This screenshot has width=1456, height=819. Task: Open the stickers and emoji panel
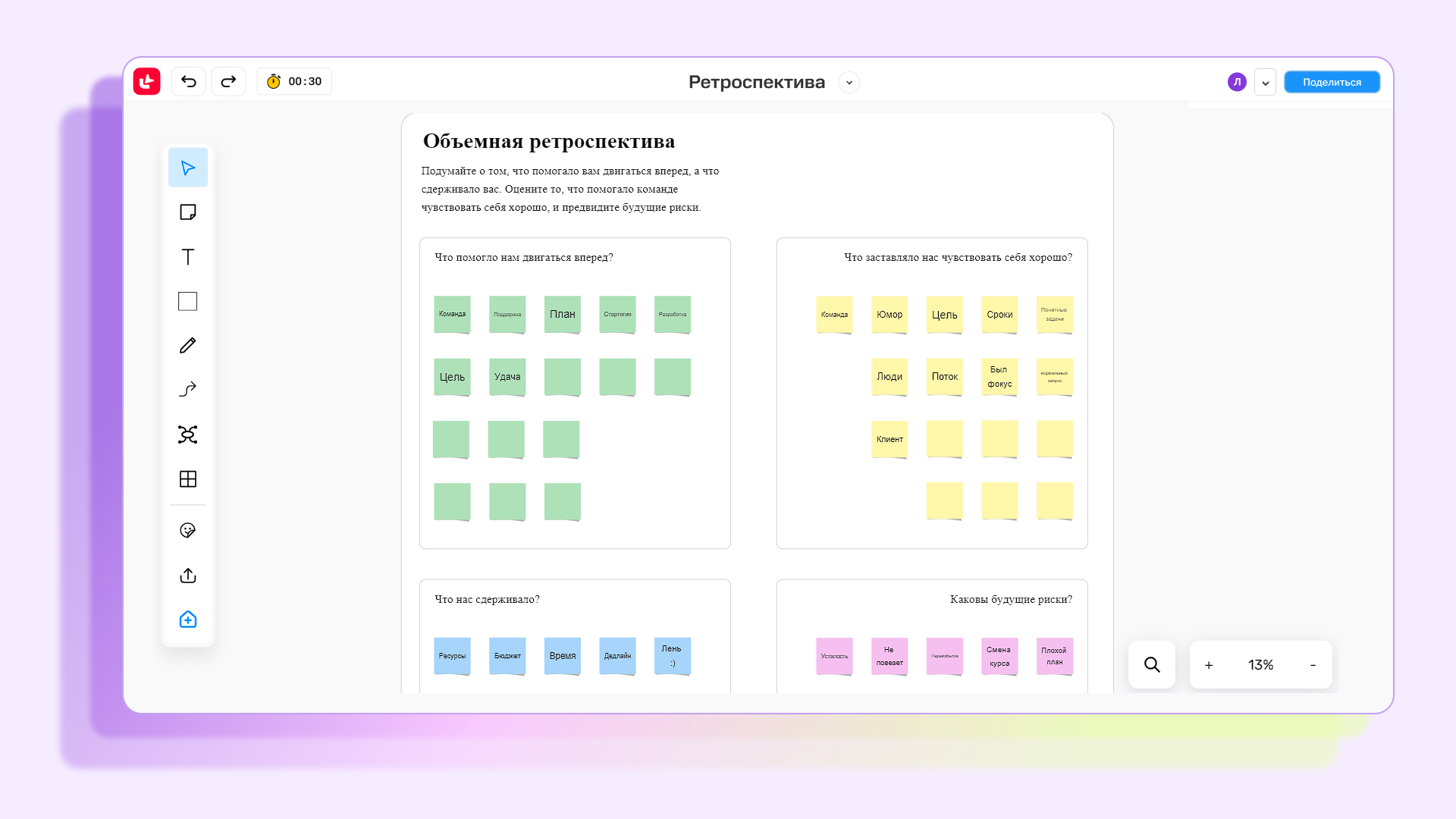[188, 531]
